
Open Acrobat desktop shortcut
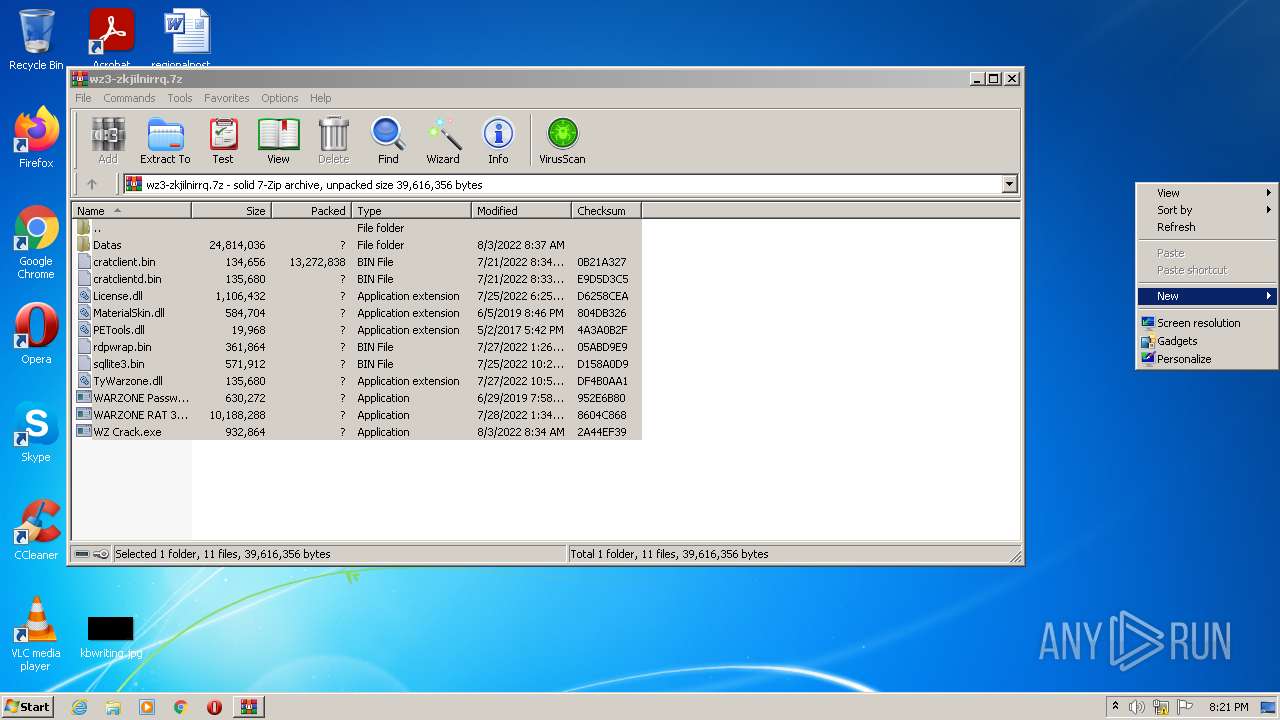coord(112,38)
